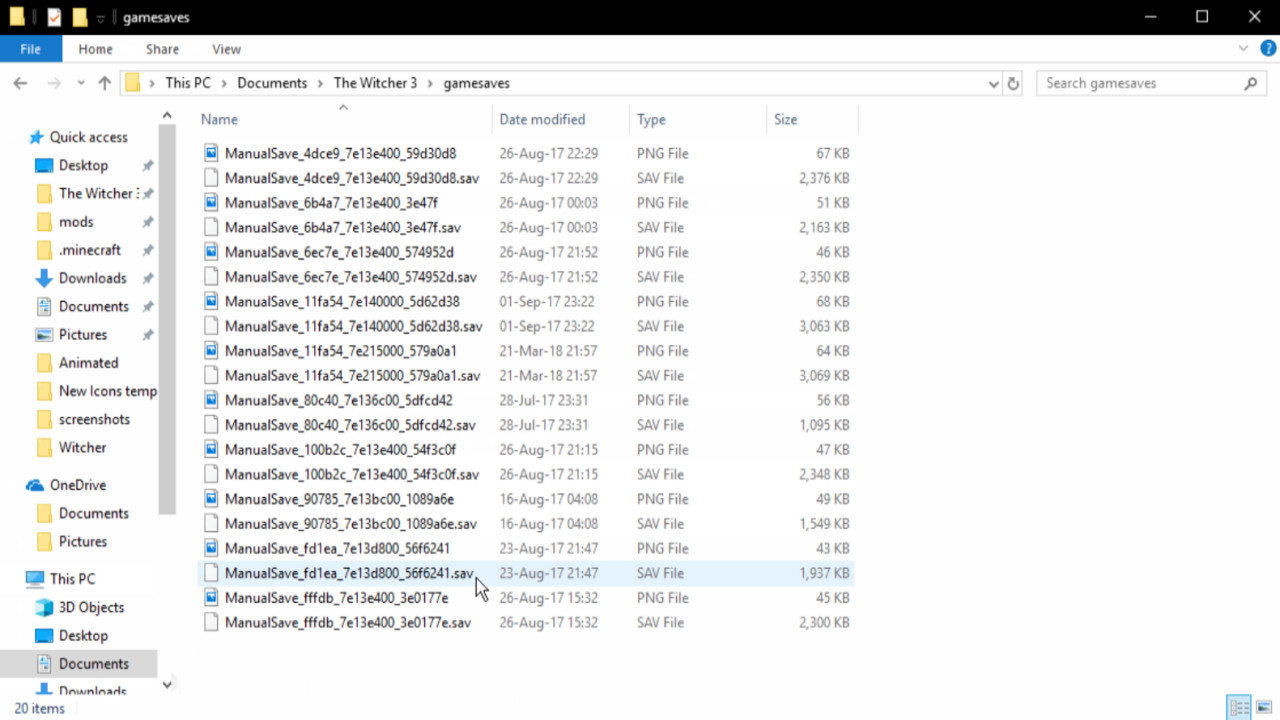
Task: Switch to Large icons view in status bar
Action: click(x=1264, y=708)
